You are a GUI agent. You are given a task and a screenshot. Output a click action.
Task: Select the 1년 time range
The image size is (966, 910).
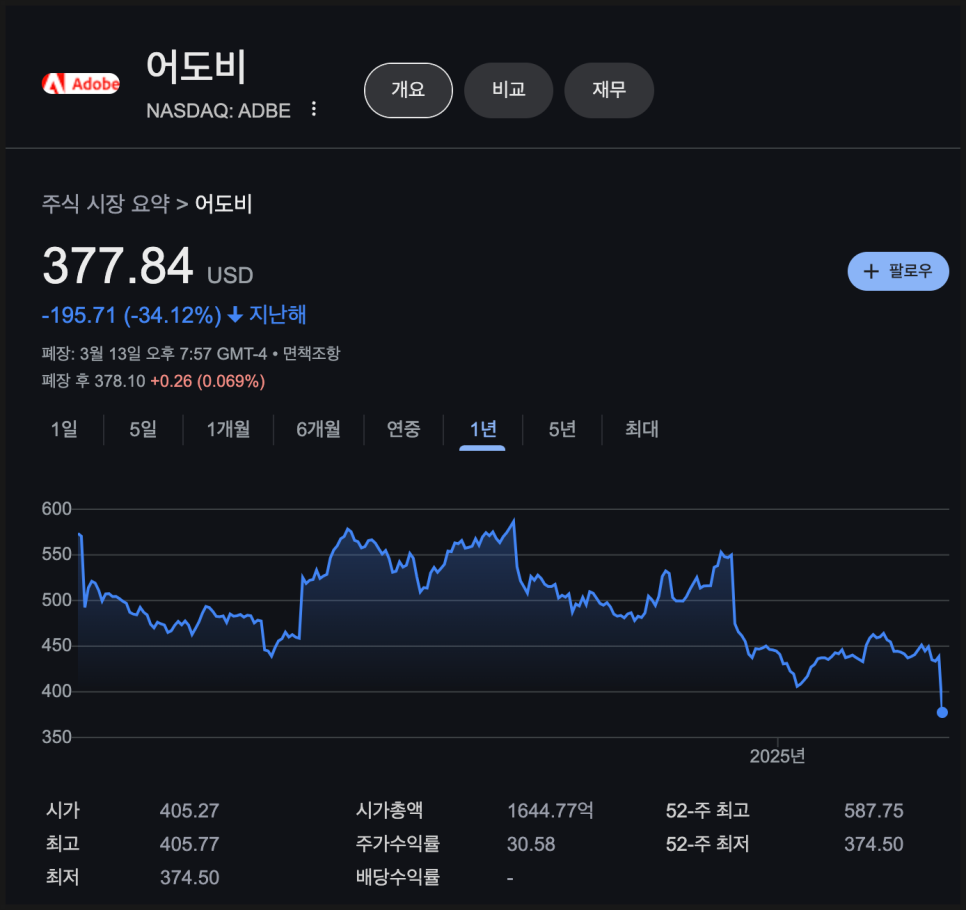click(x=483, y=429)
